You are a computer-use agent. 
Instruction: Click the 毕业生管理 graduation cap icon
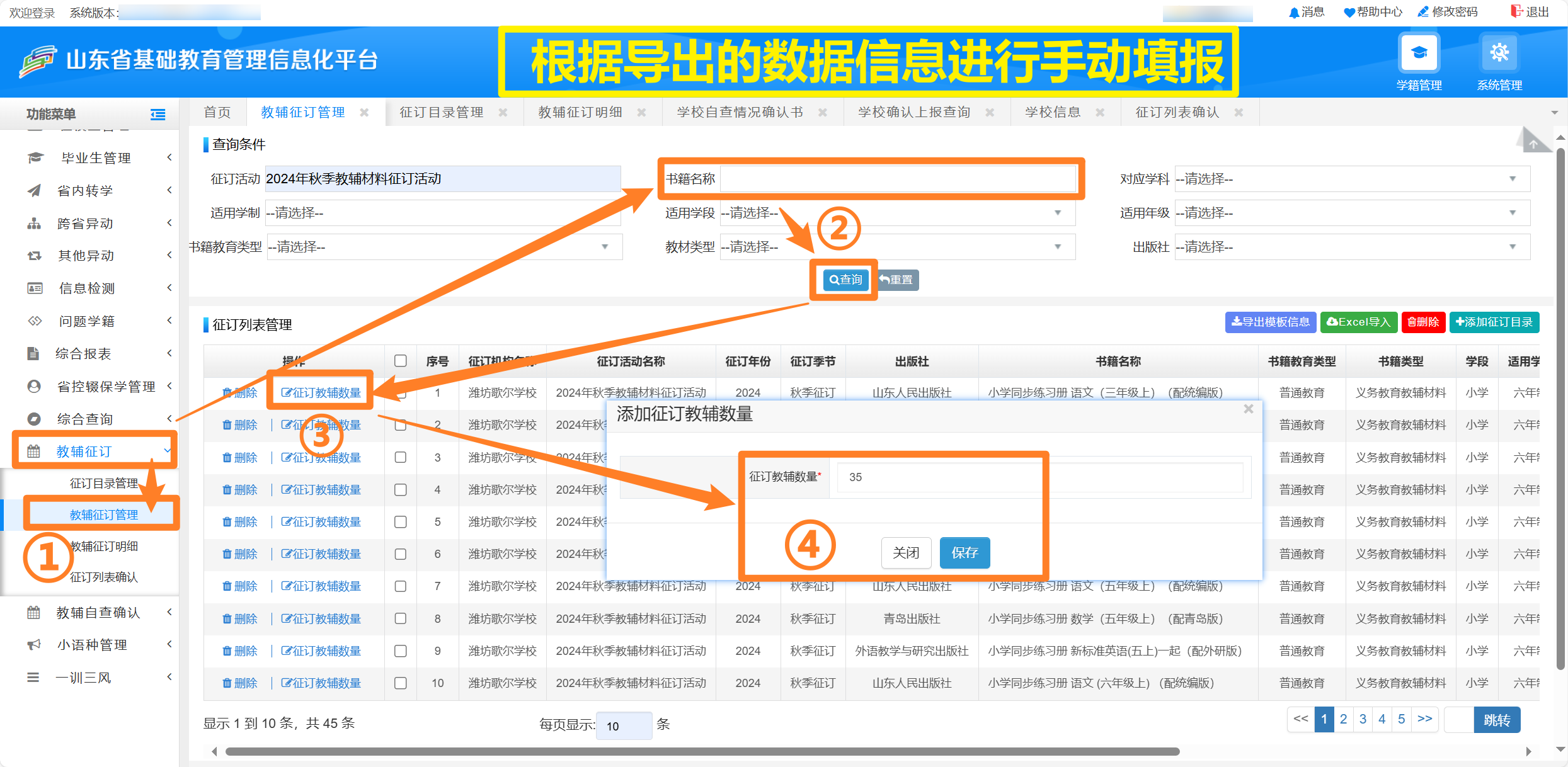pyautogui.click(x=35, y=157)
